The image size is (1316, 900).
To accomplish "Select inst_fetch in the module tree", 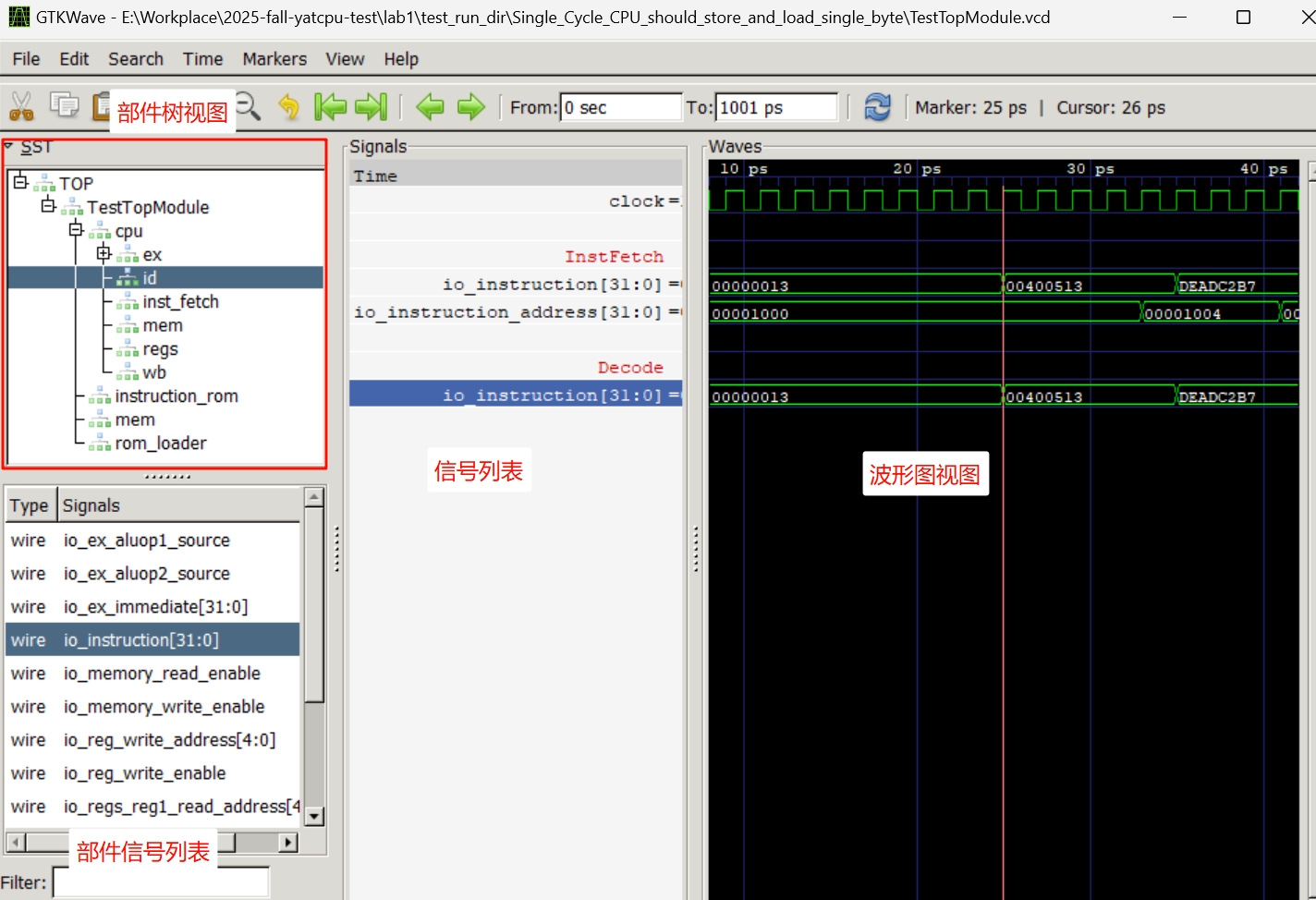I will point(180,302).
